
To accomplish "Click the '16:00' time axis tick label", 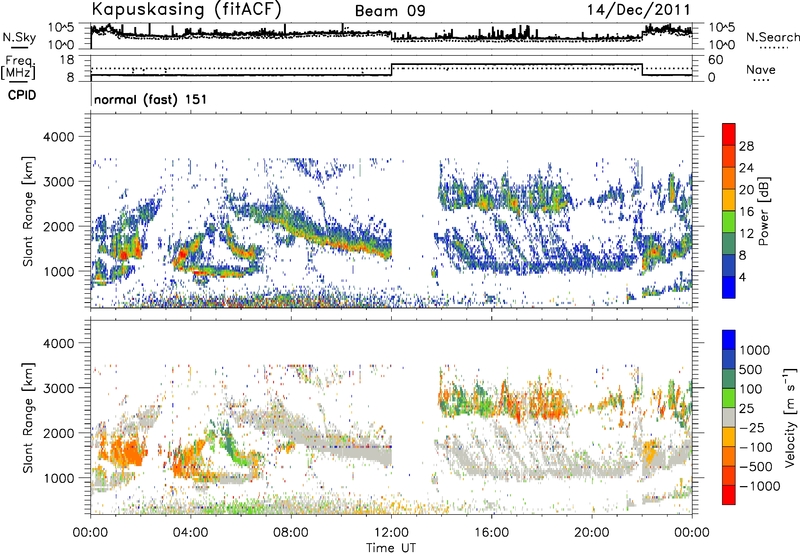I will point(491,533).
